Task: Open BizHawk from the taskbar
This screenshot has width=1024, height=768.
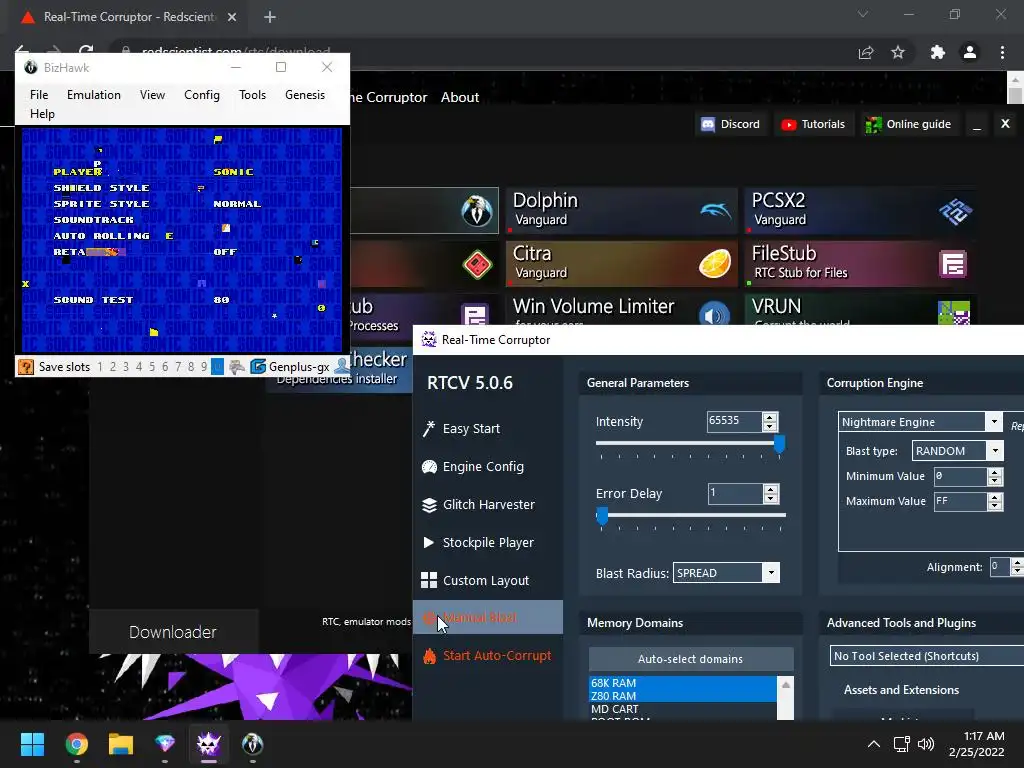Action: pyautogui.click(x=253, y=744)
